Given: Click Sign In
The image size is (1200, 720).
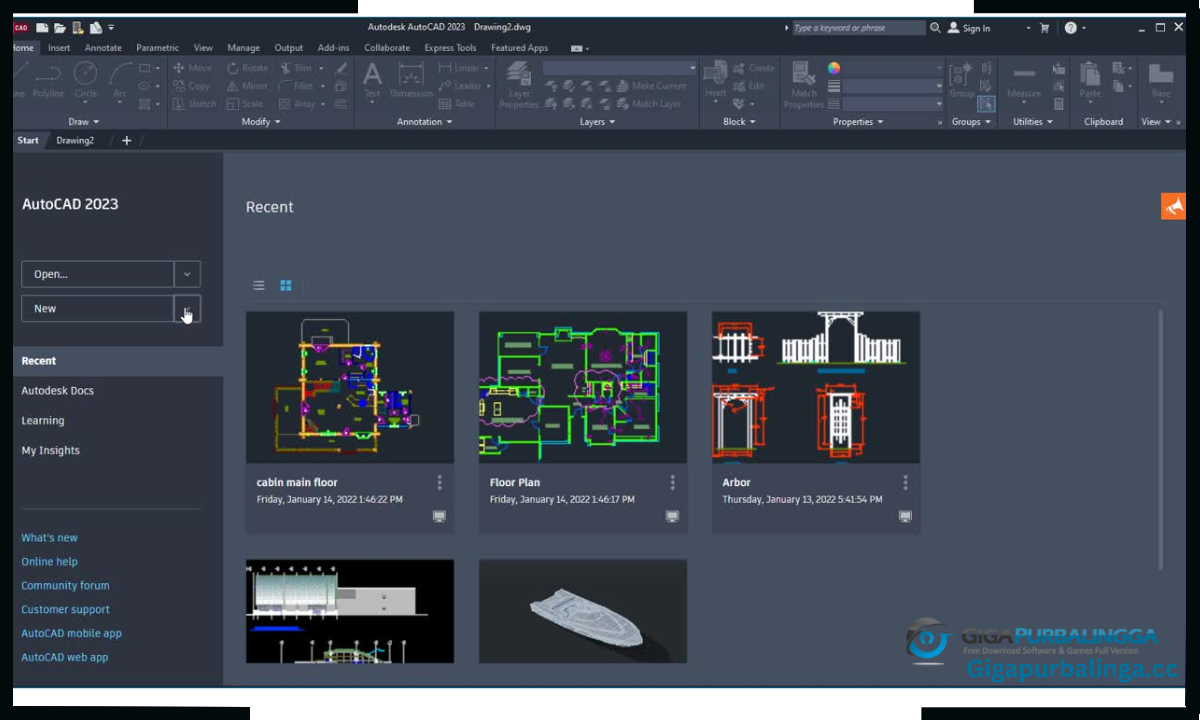Looking at the screenshot, I should point(969,28).
